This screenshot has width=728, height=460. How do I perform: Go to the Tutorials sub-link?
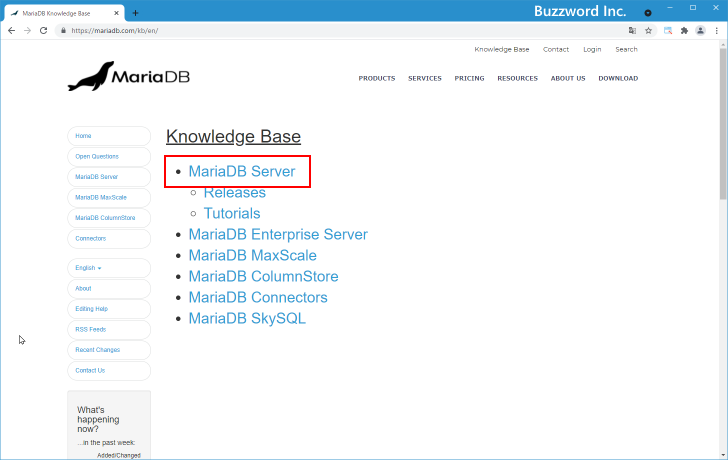point(232,213)
